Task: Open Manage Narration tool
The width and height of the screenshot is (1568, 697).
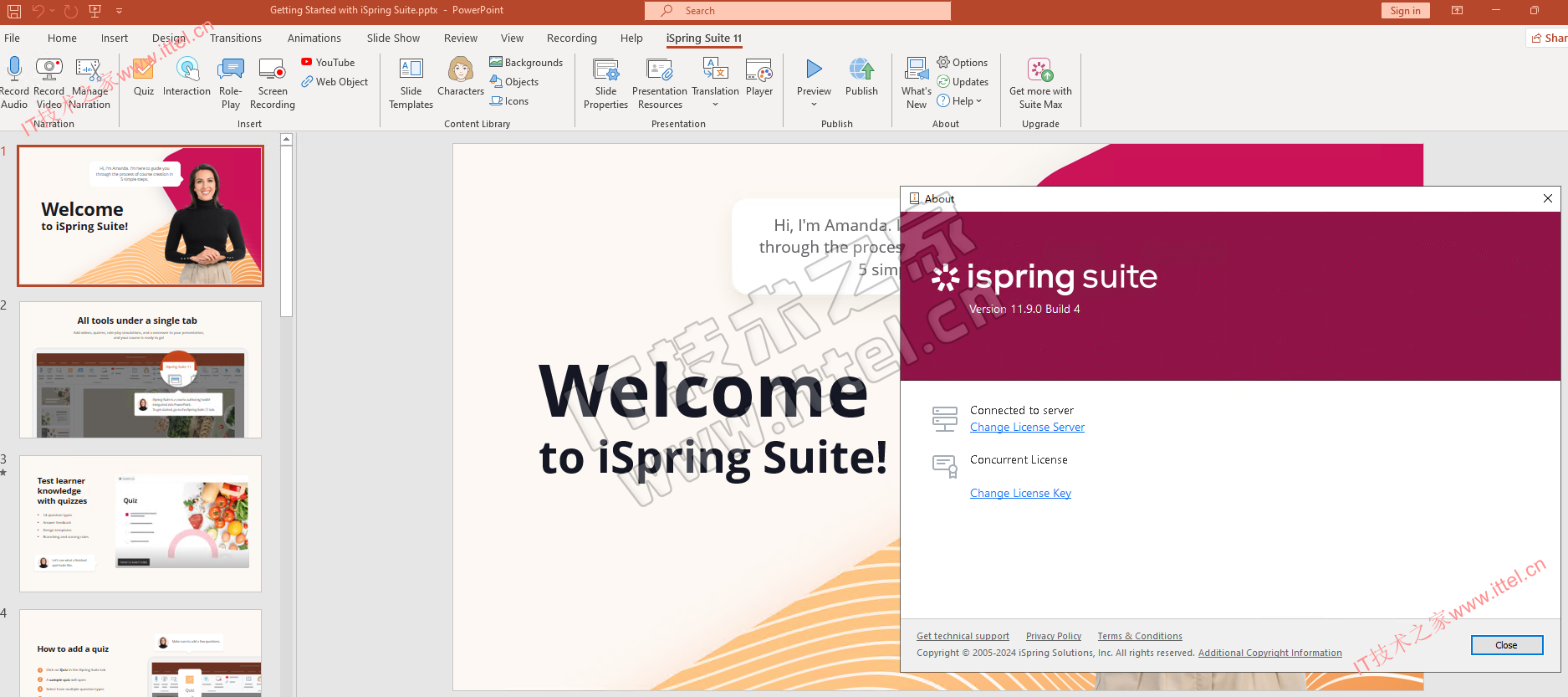Action: pos(89,83)
